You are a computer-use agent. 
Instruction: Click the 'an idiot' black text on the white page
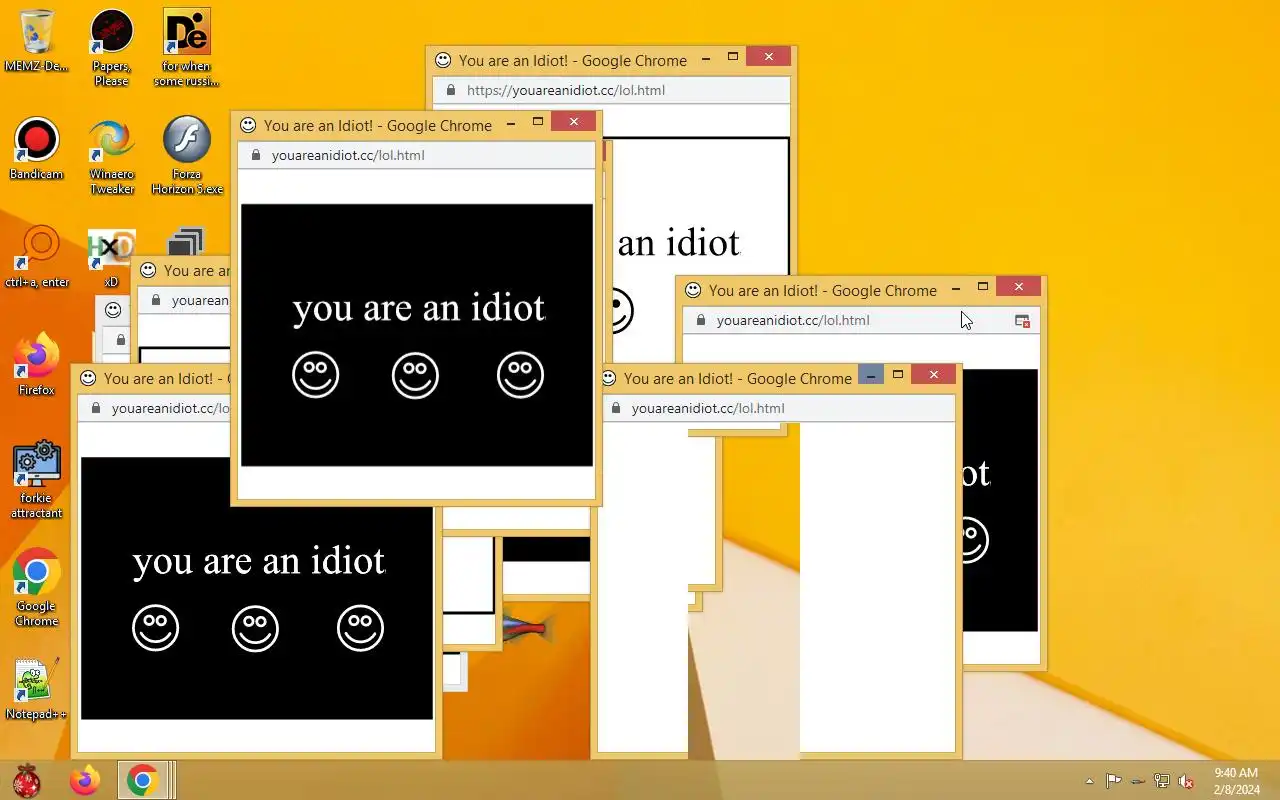tap(679, 243)
